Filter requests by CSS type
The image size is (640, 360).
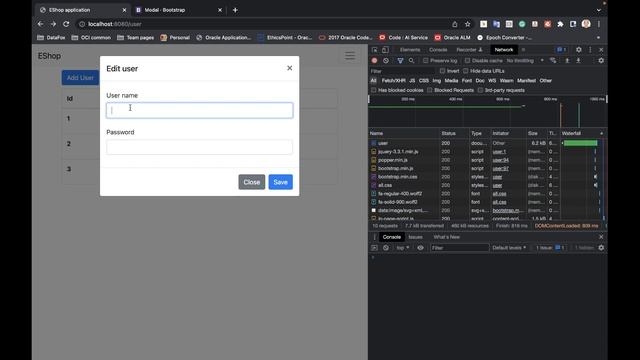click(424, 81)
